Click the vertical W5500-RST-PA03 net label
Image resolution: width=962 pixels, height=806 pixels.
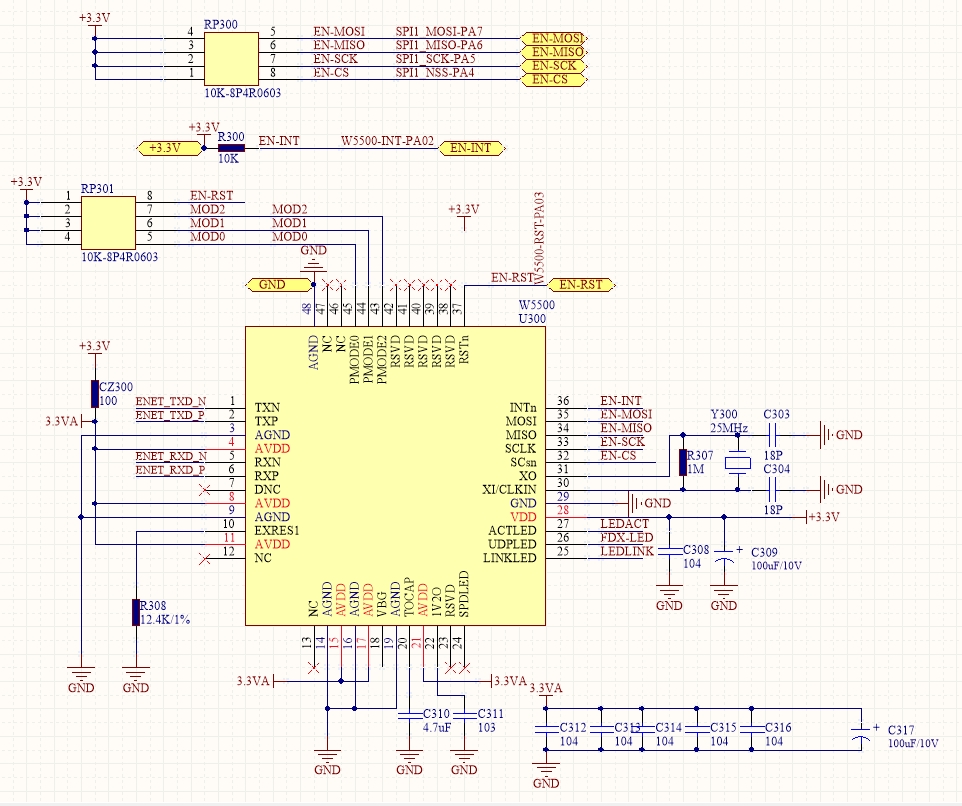(539, 238)
